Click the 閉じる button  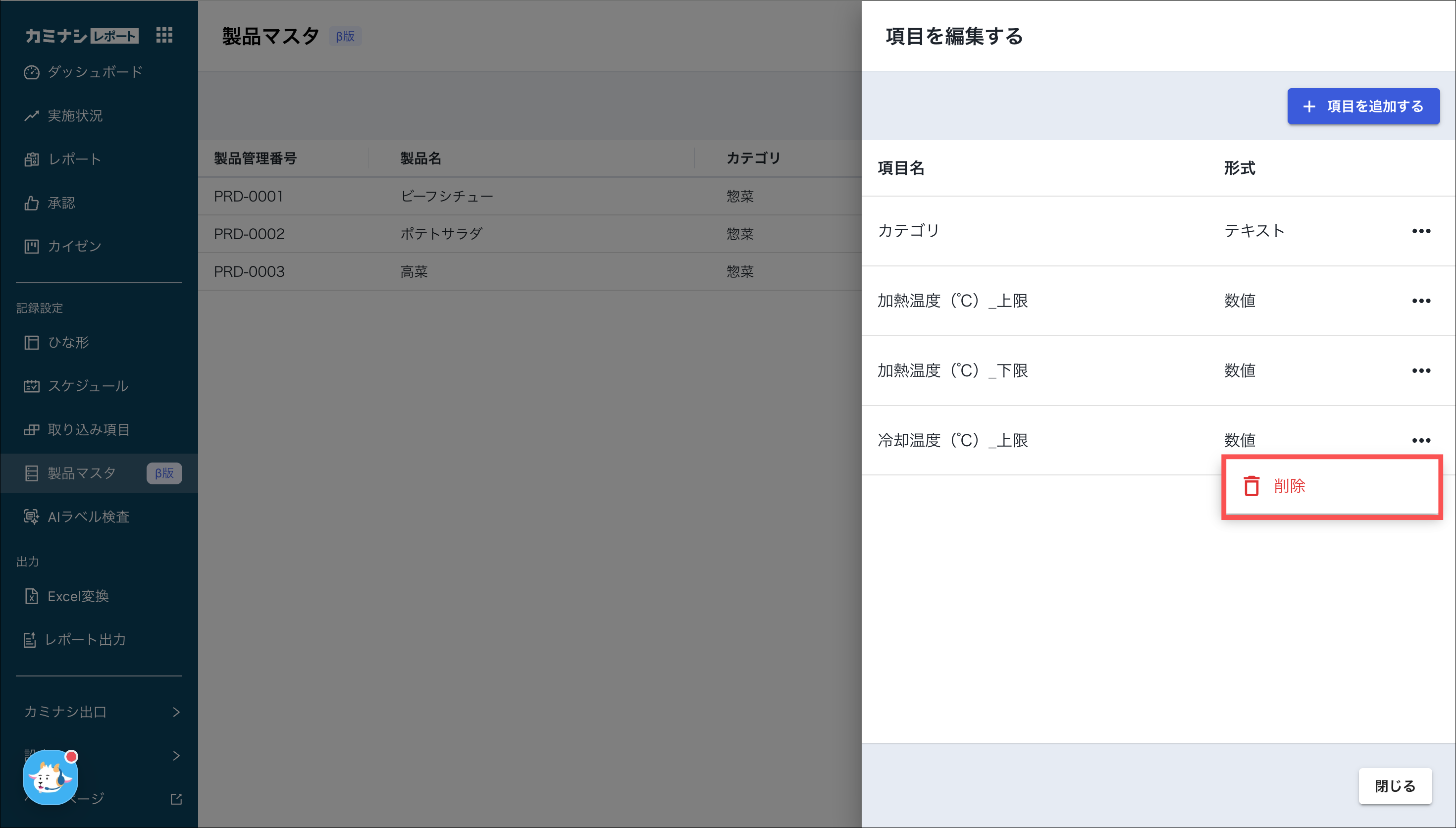(1395, 786)
